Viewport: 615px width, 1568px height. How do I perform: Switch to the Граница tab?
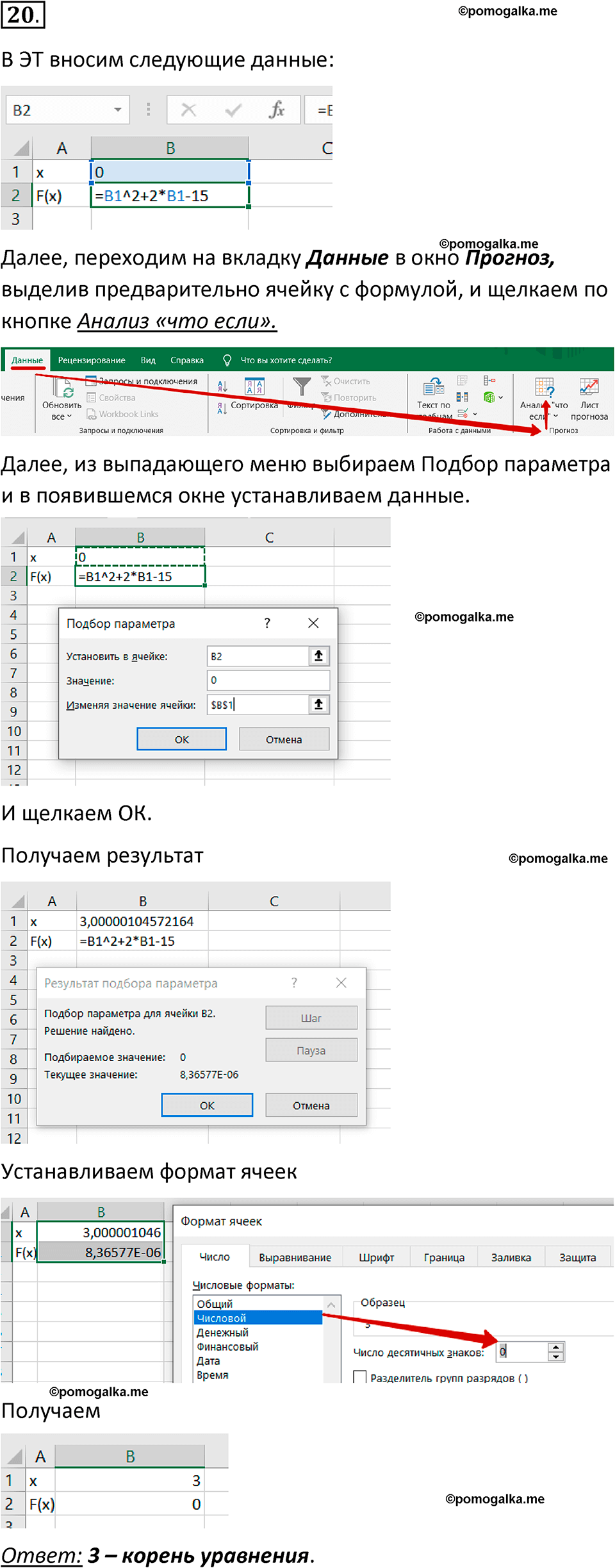point(444,1257)
